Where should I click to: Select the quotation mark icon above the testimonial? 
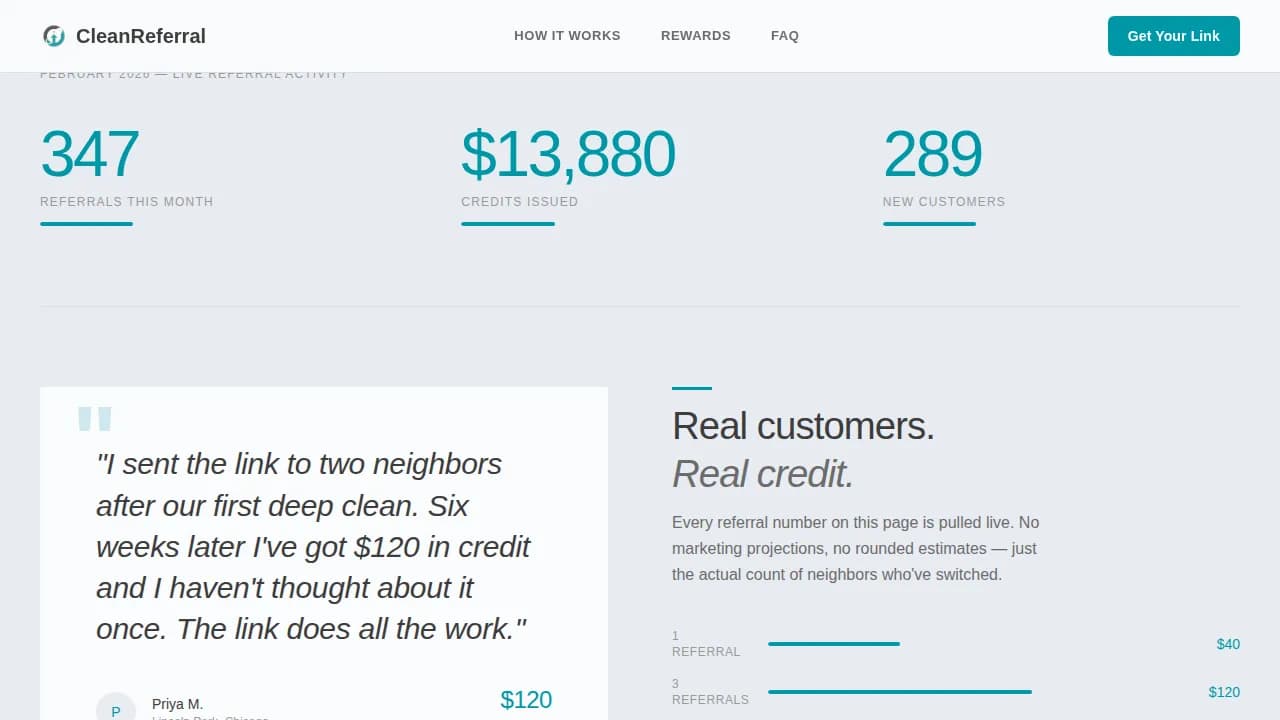click(96, 420)
